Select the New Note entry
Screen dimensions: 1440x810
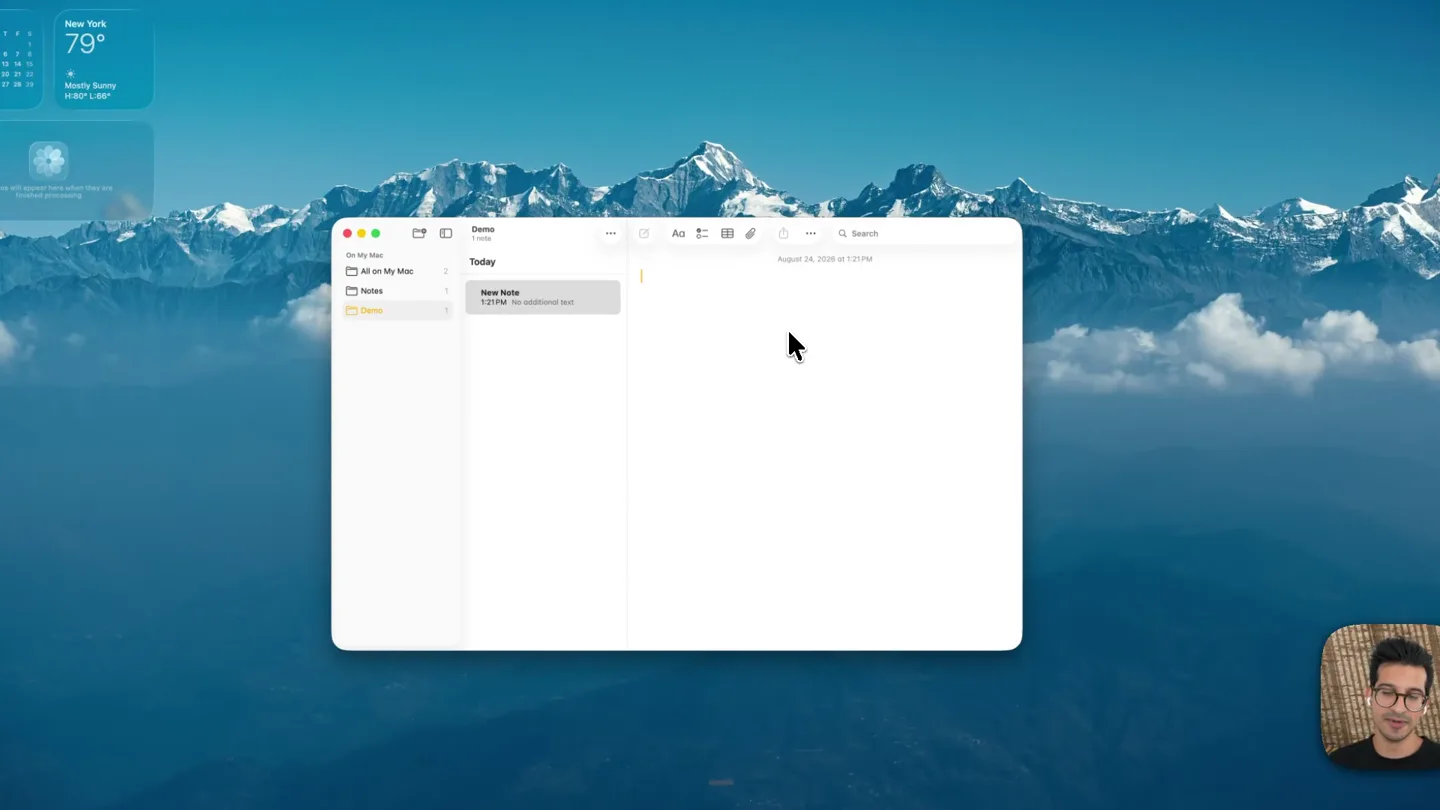coord(542,297)
